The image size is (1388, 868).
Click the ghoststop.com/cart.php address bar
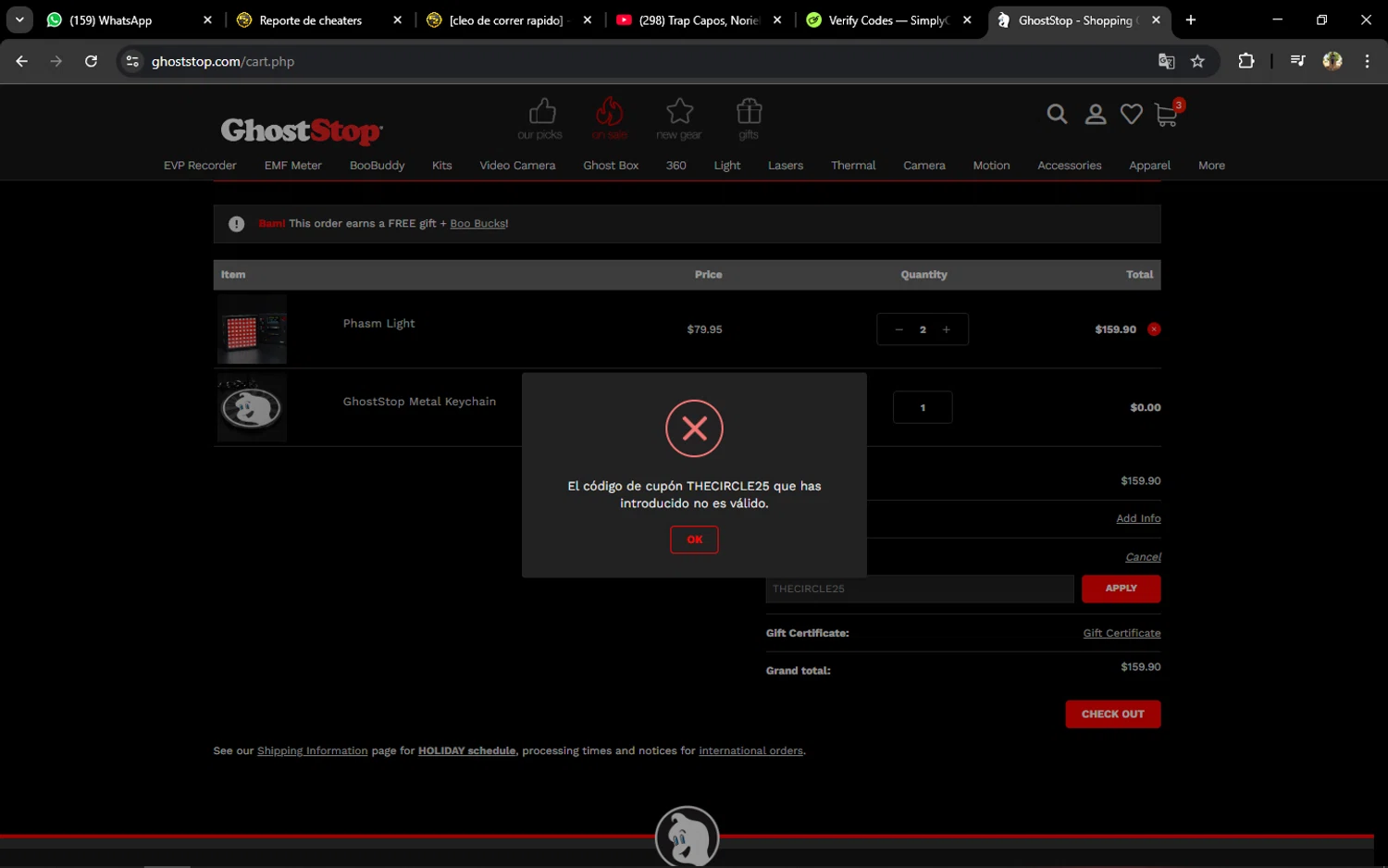(x=648, y=61)
